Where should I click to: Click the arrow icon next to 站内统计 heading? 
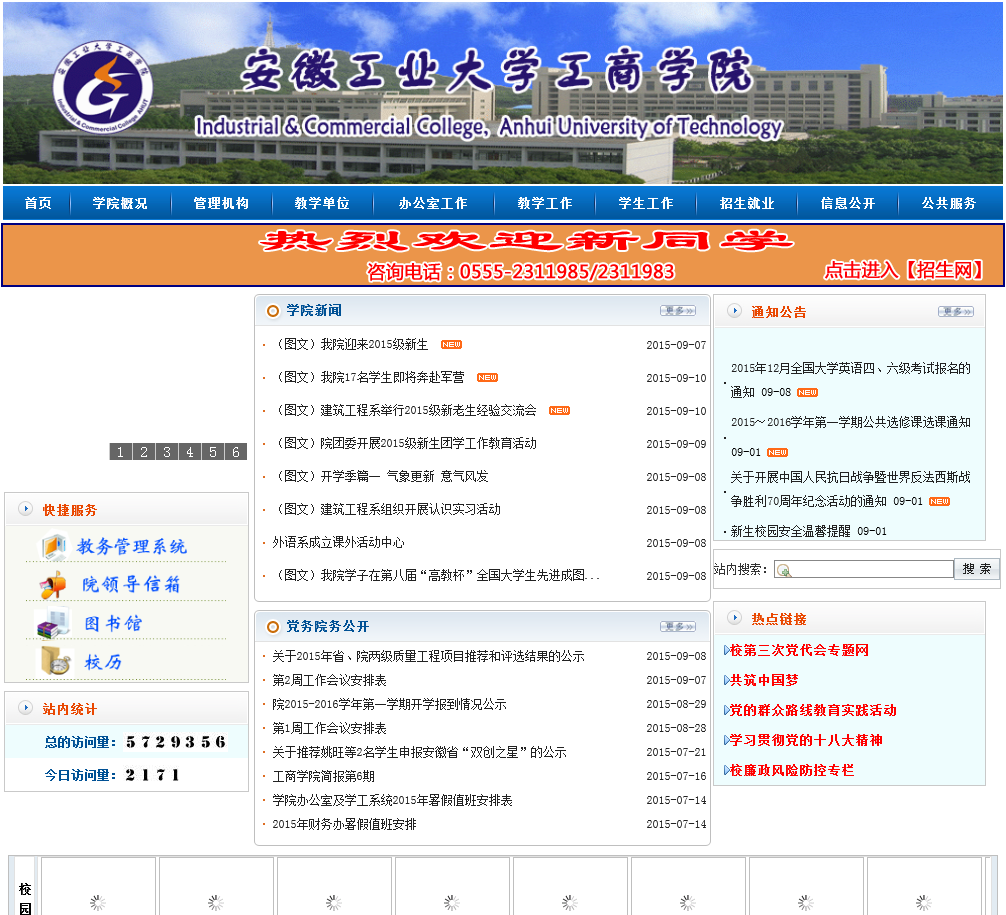click(26, 708)
